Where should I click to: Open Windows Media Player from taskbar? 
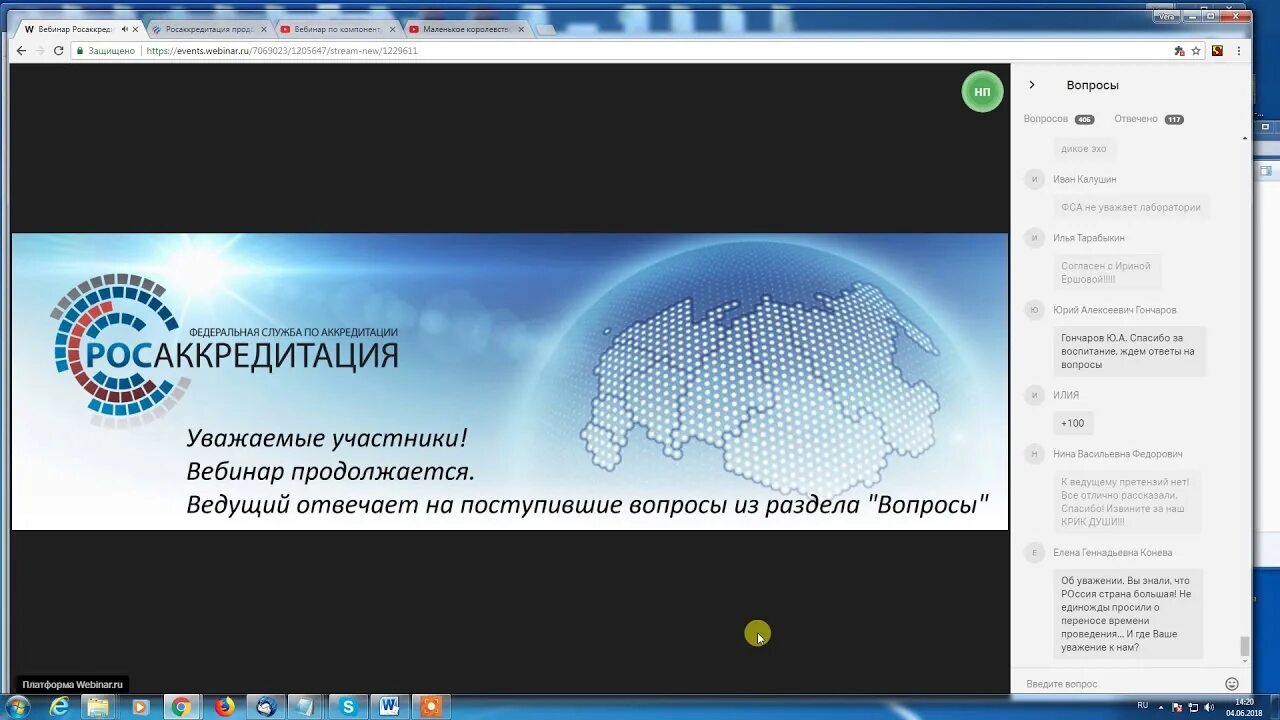click(x=139, y=707)
